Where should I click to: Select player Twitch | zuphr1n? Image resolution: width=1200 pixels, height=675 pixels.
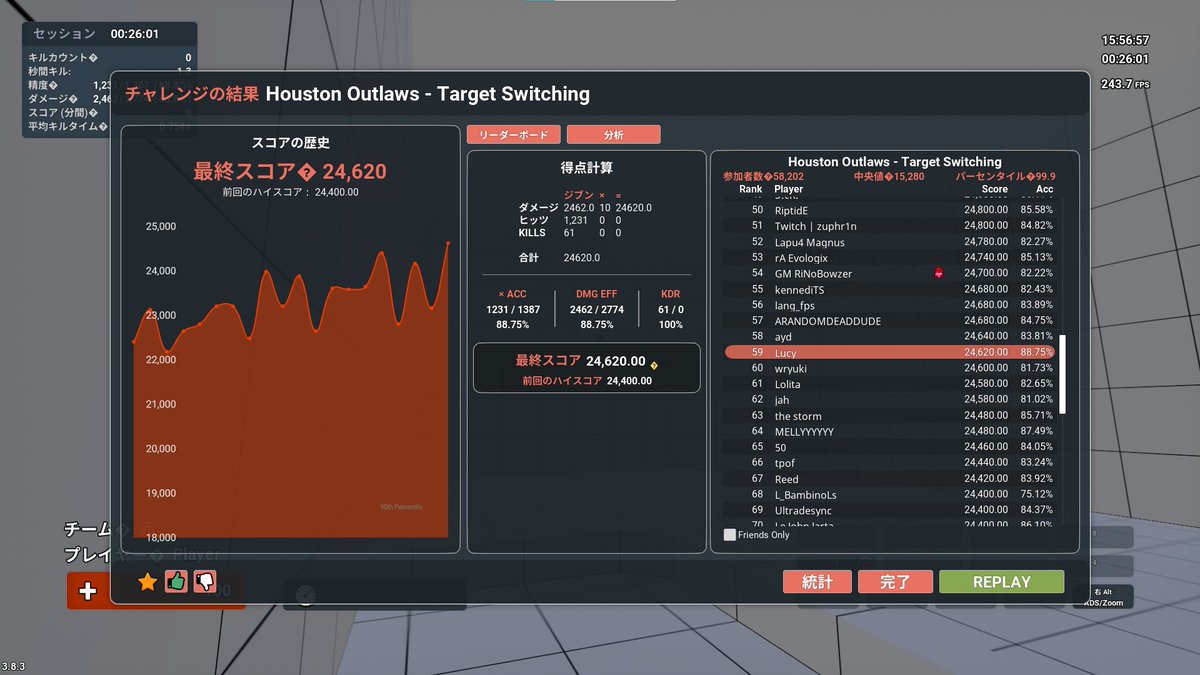tap(889, 226)
